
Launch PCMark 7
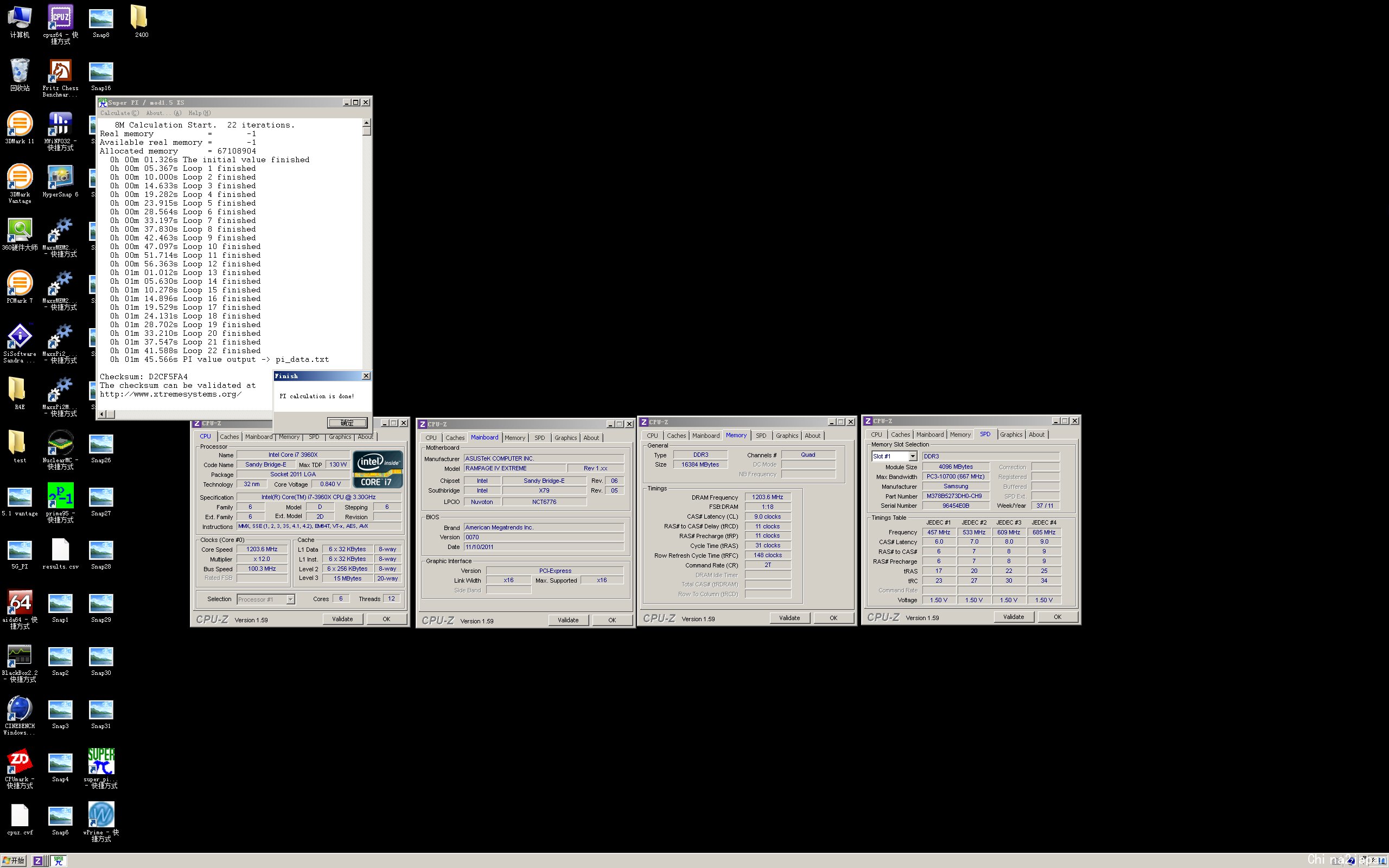20,287
